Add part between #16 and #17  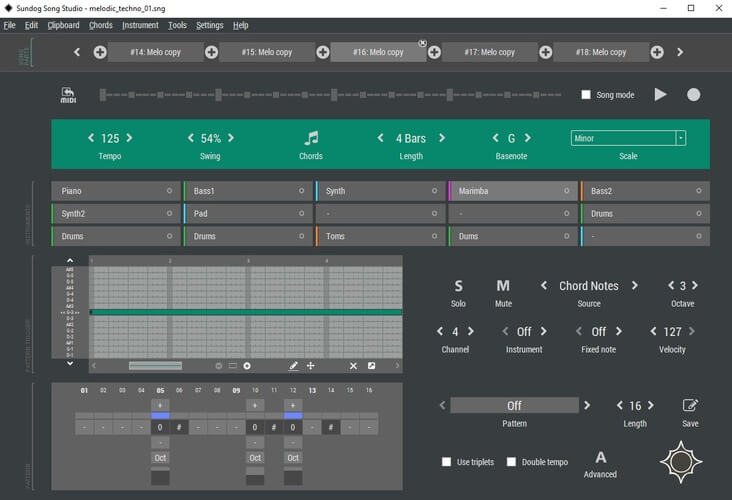point(434,52)
